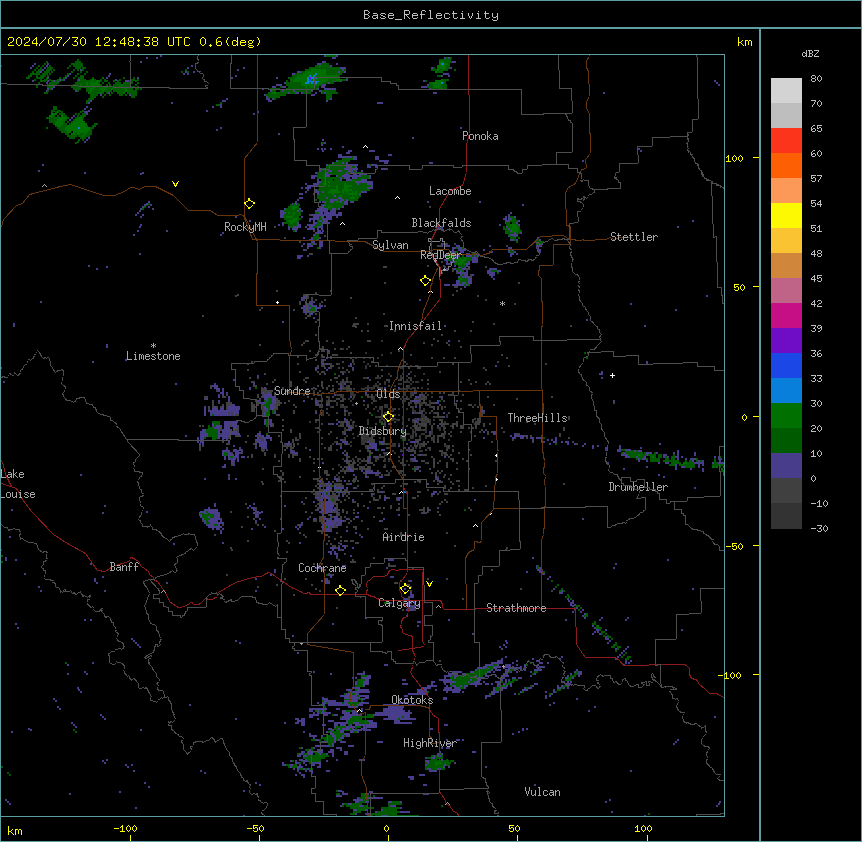862x842 pixels.
Task: Click the white plus marker north of Drumheller
Action: (x=612, y=375)
